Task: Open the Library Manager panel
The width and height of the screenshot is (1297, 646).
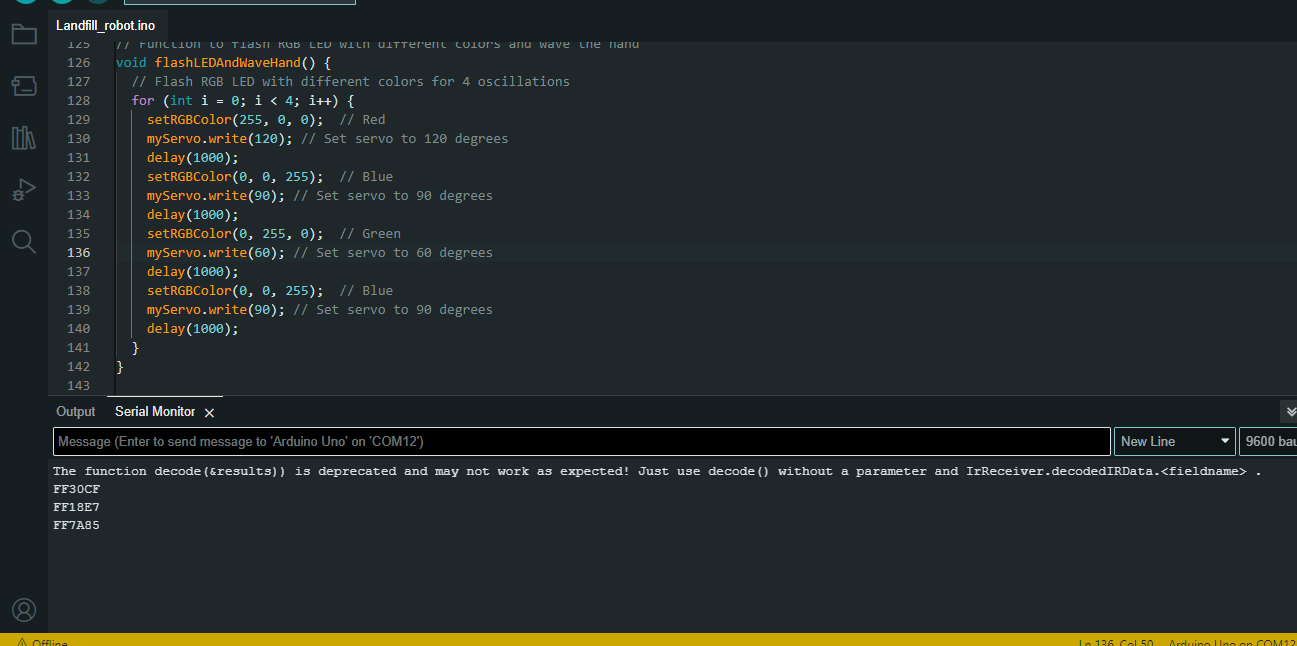Action: click(23, 138)
